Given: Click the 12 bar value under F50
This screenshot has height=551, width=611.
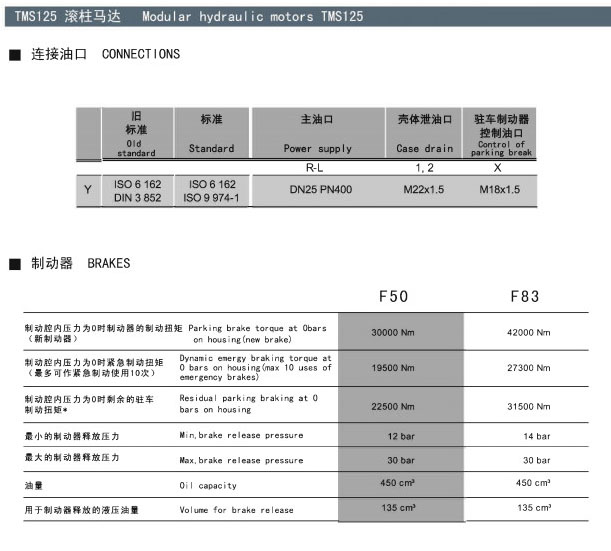Looking at the screenshot, I should click(400, 436).
